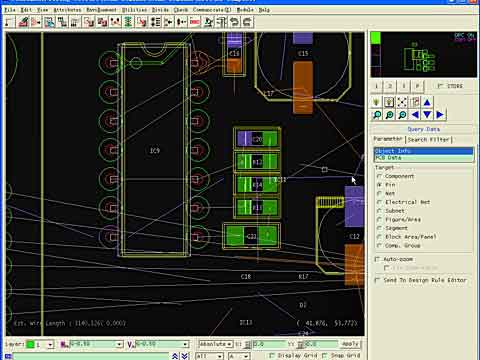The image size is (480, 360).
Task: Toggle the Snap Grid checkbox
Action: pos(325,356)
